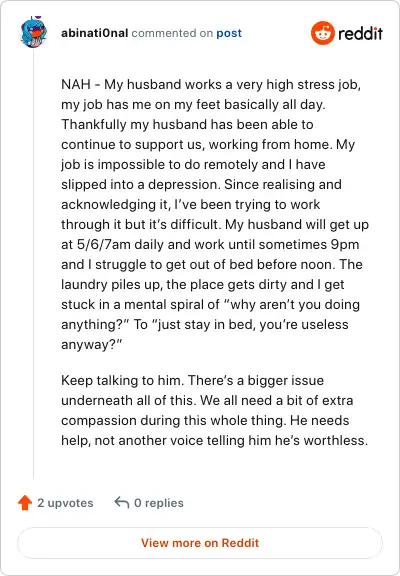The image size is (400, 576).
Task: Click the abinati0nal user avatar
Action: click(33, 32)
